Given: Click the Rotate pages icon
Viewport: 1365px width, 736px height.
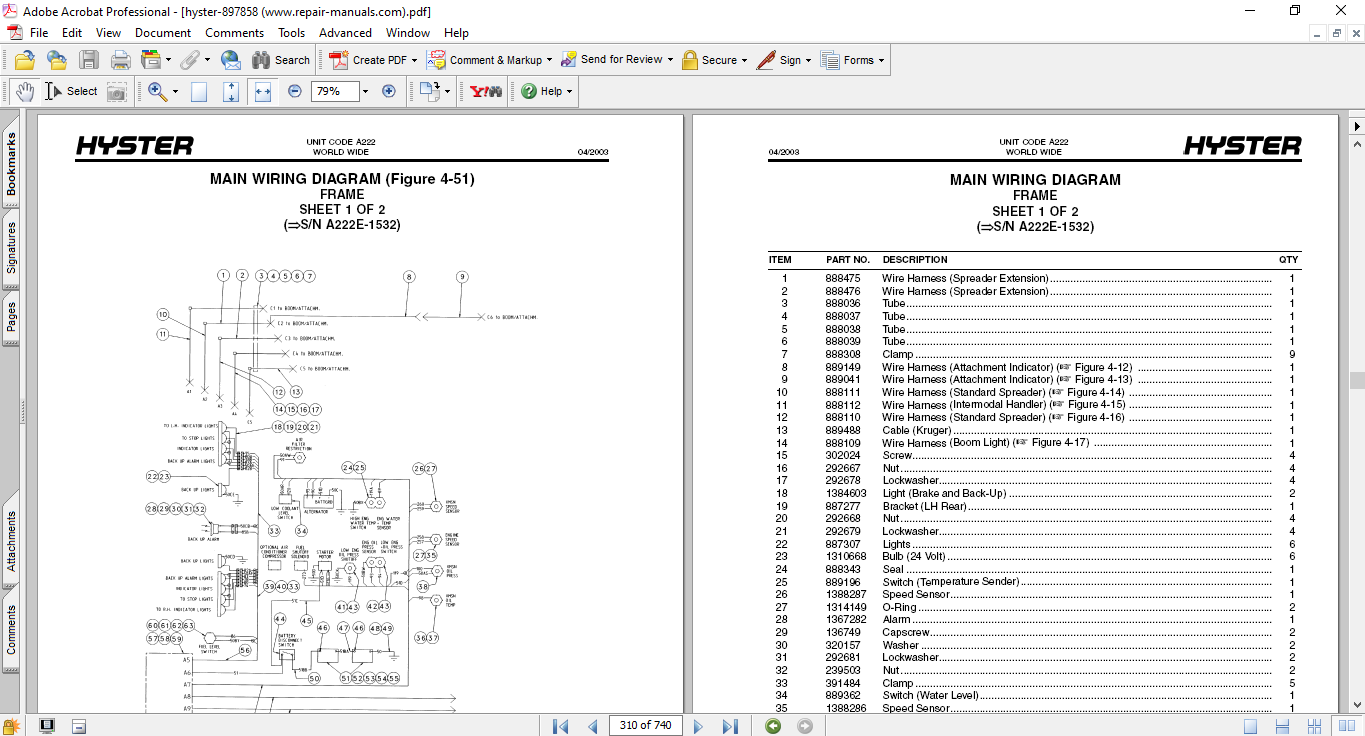Looking at the screenshot, I should pyautogui.click(x=429, y=91).
